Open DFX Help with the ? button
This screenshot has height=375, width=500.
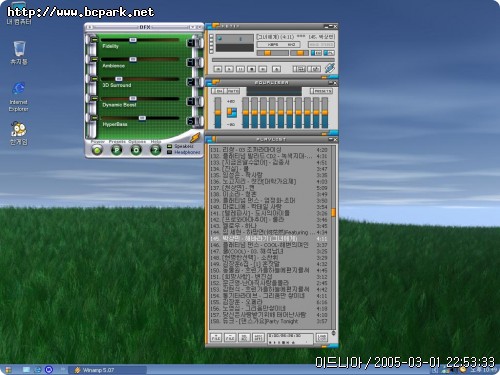[155, 150]
